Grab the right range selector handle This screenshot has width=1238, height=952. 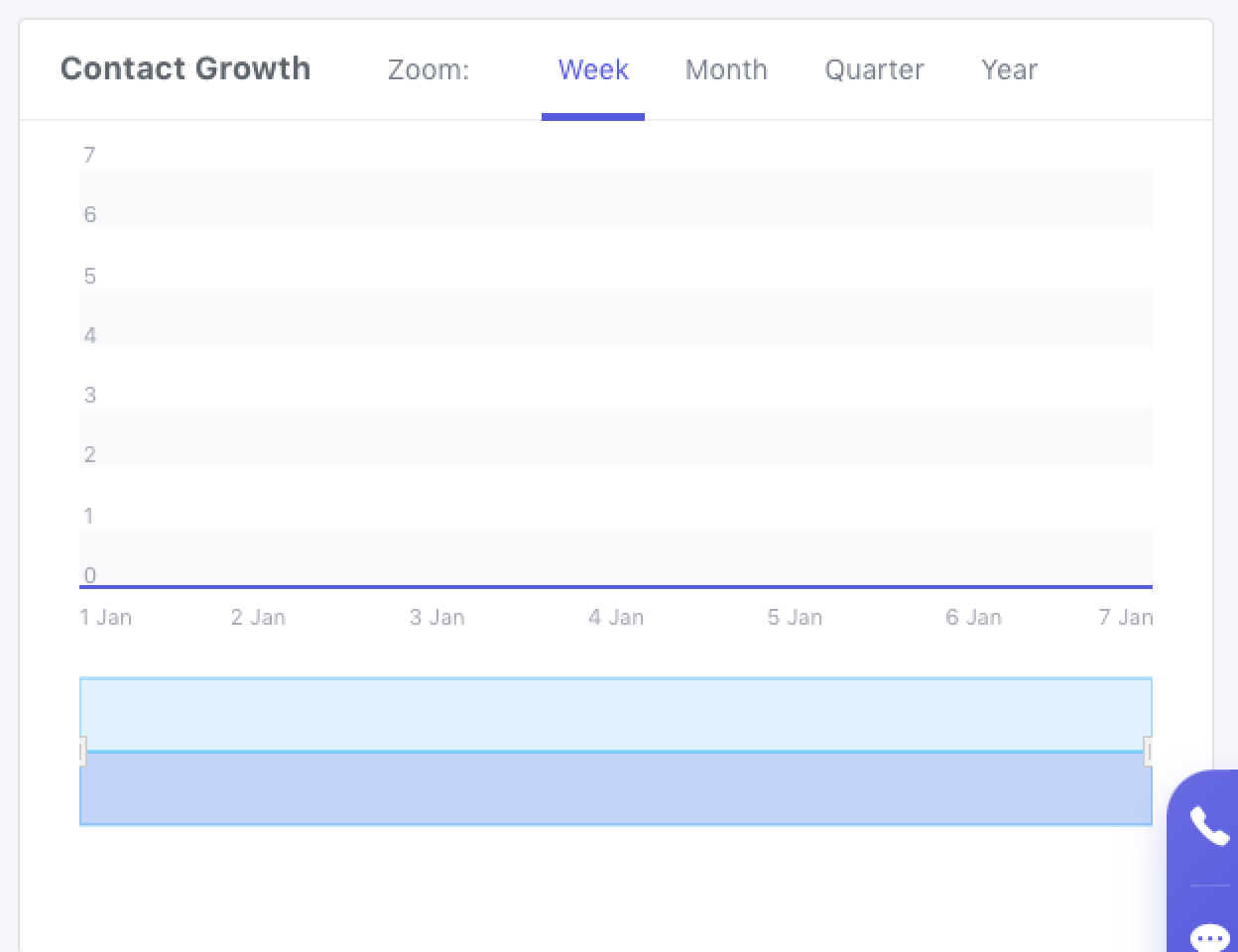coord(1149,751)
